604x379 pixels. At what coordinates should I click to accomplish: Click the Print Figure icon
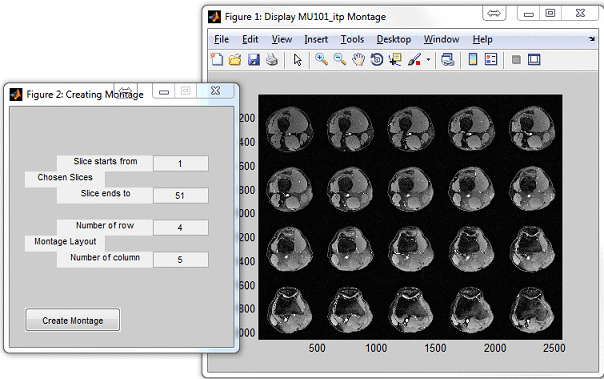pos(272,60)
